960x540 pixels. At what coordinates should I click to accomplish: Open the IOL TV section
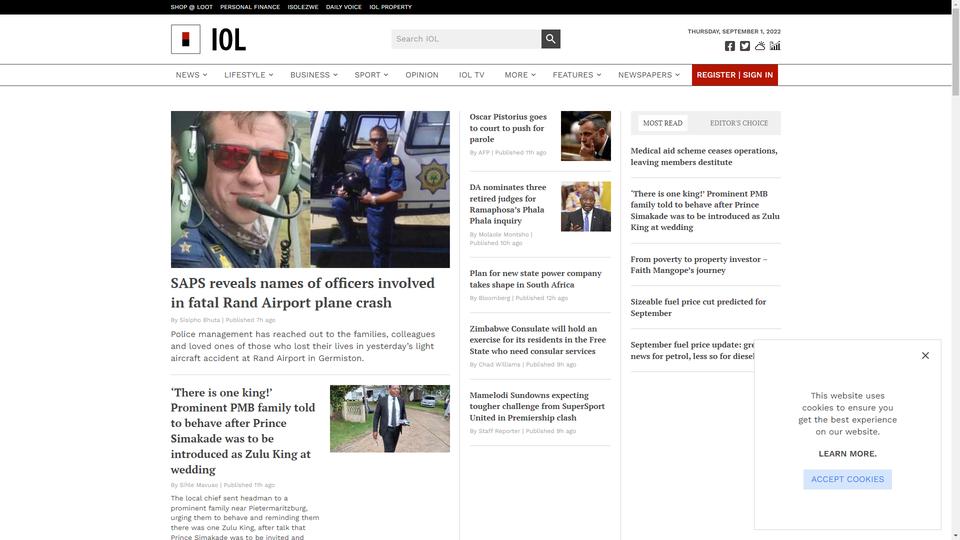pyautogui.click(x=471, y=75)
